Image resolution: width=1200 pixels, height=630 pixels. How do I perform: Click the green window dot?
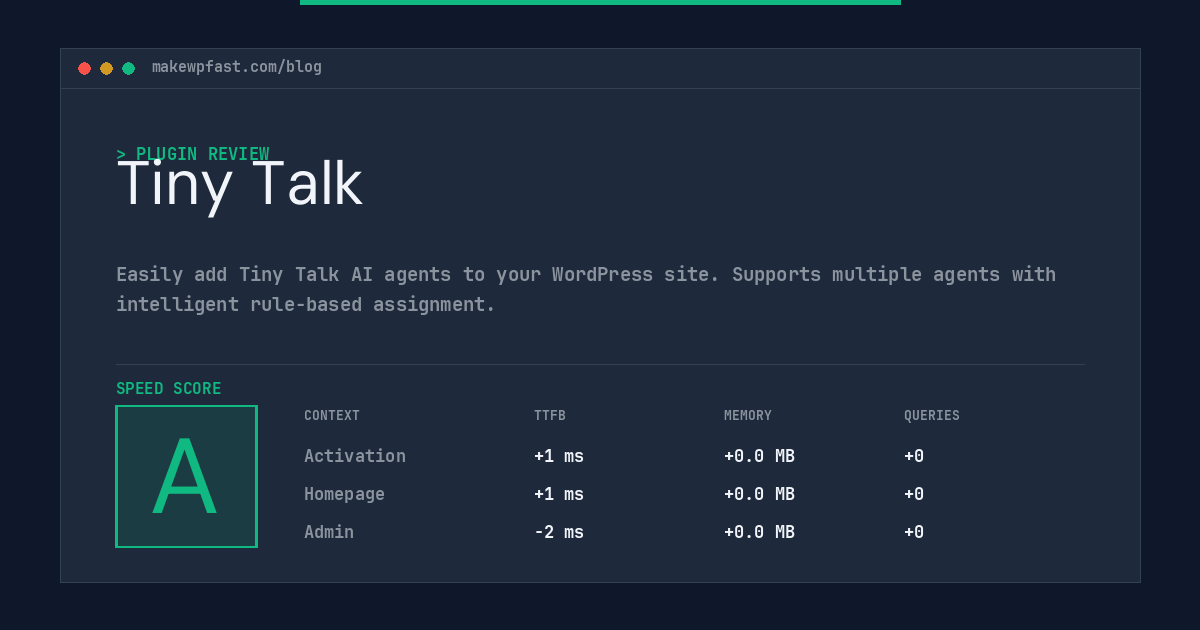click(x=128, y=68)
